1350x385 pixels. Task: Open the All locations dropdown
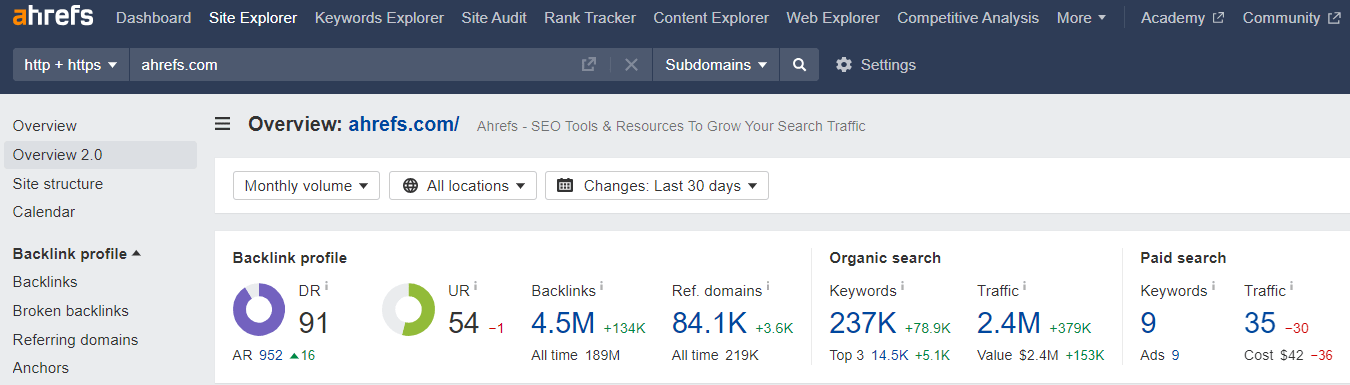click(463, 186)
